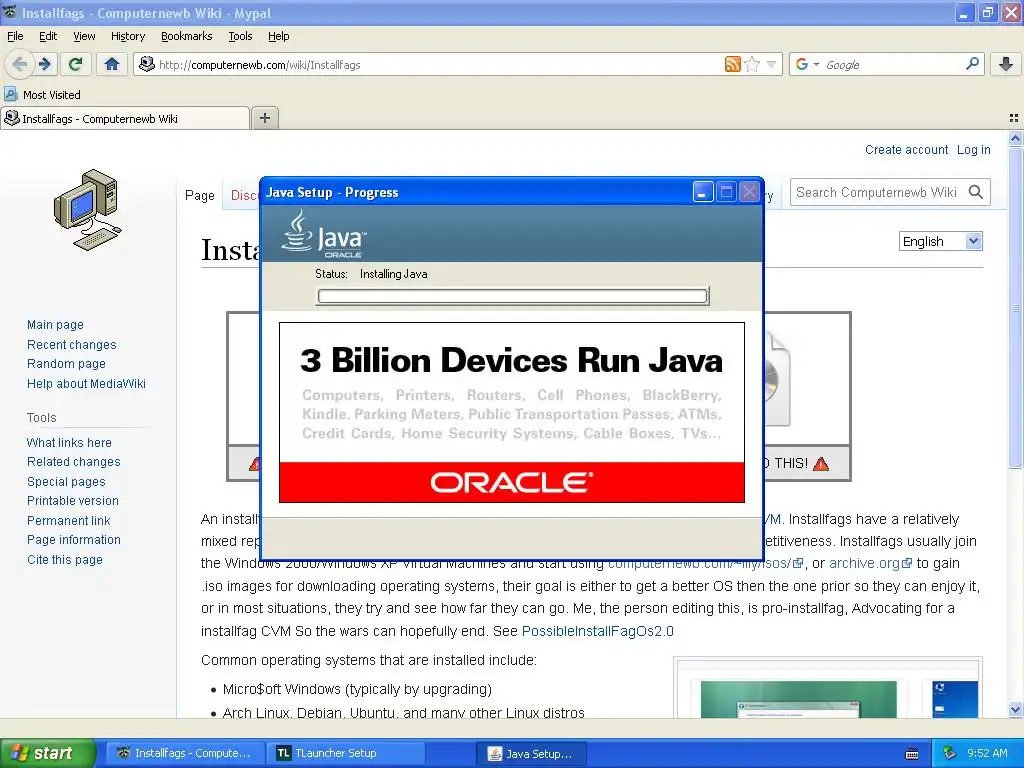The width and height of the screenshot is (1024, 768).
Task: Open Printable version link
Action: point(72,501)
